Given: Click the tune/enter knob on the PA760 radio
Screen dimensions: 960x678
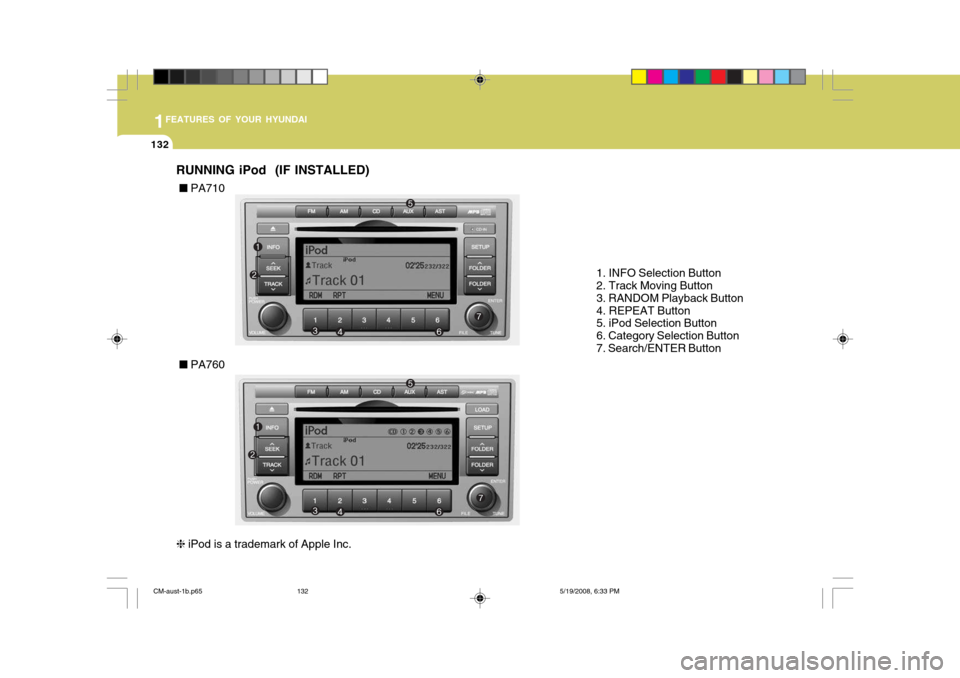Looking at the screenshot, I should coord(481,498).
